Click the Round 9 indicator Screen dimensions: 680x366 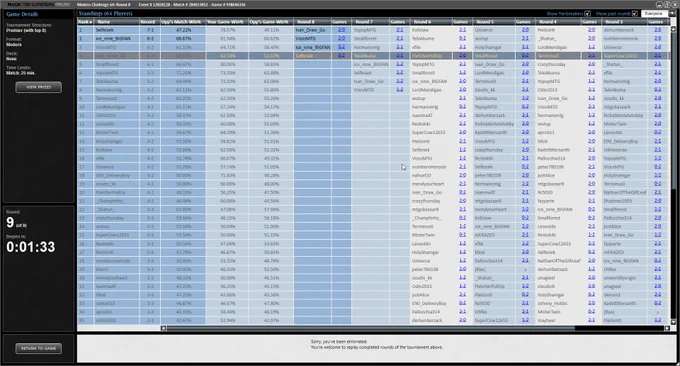click(x=10, y=222)
